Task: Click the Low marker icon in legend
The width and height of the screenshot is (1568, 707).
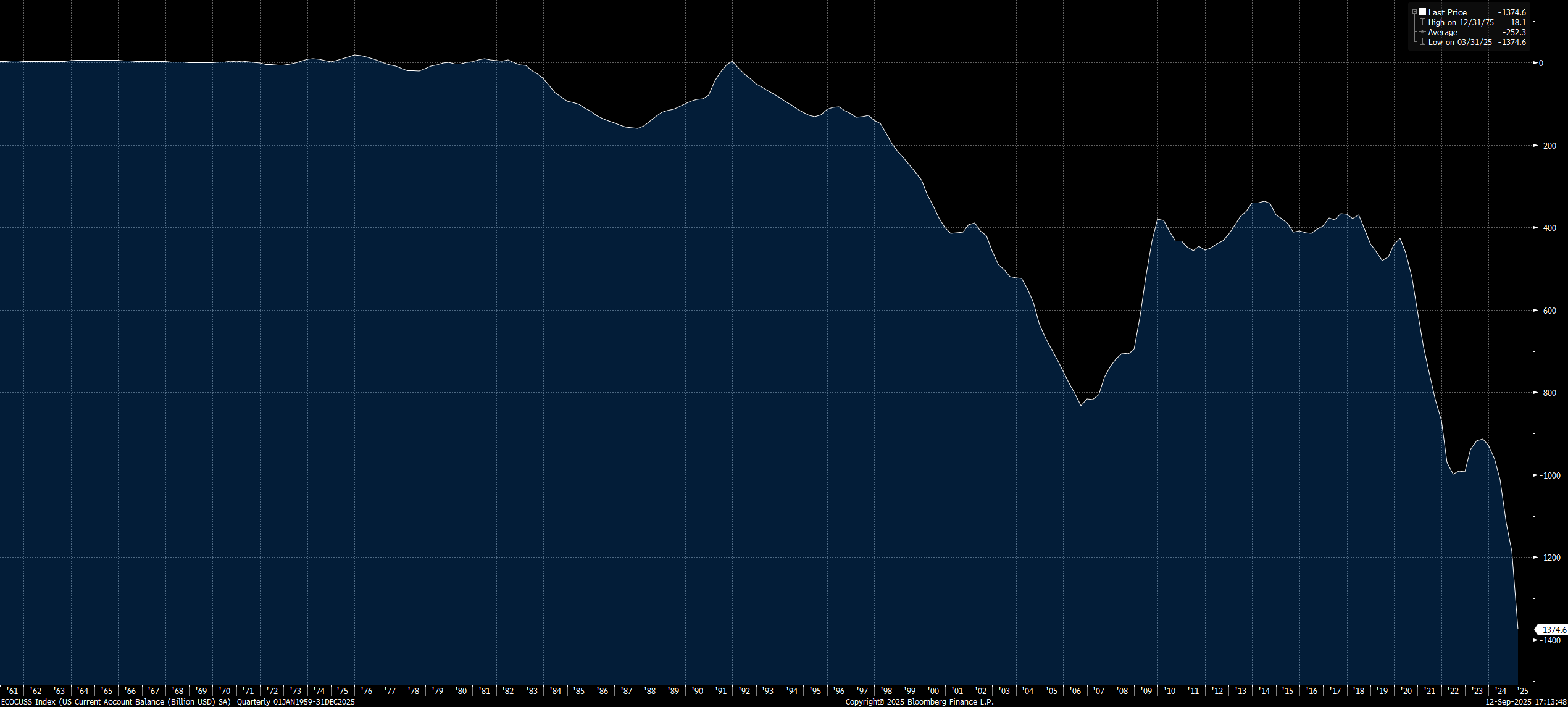Action: 1422,42
